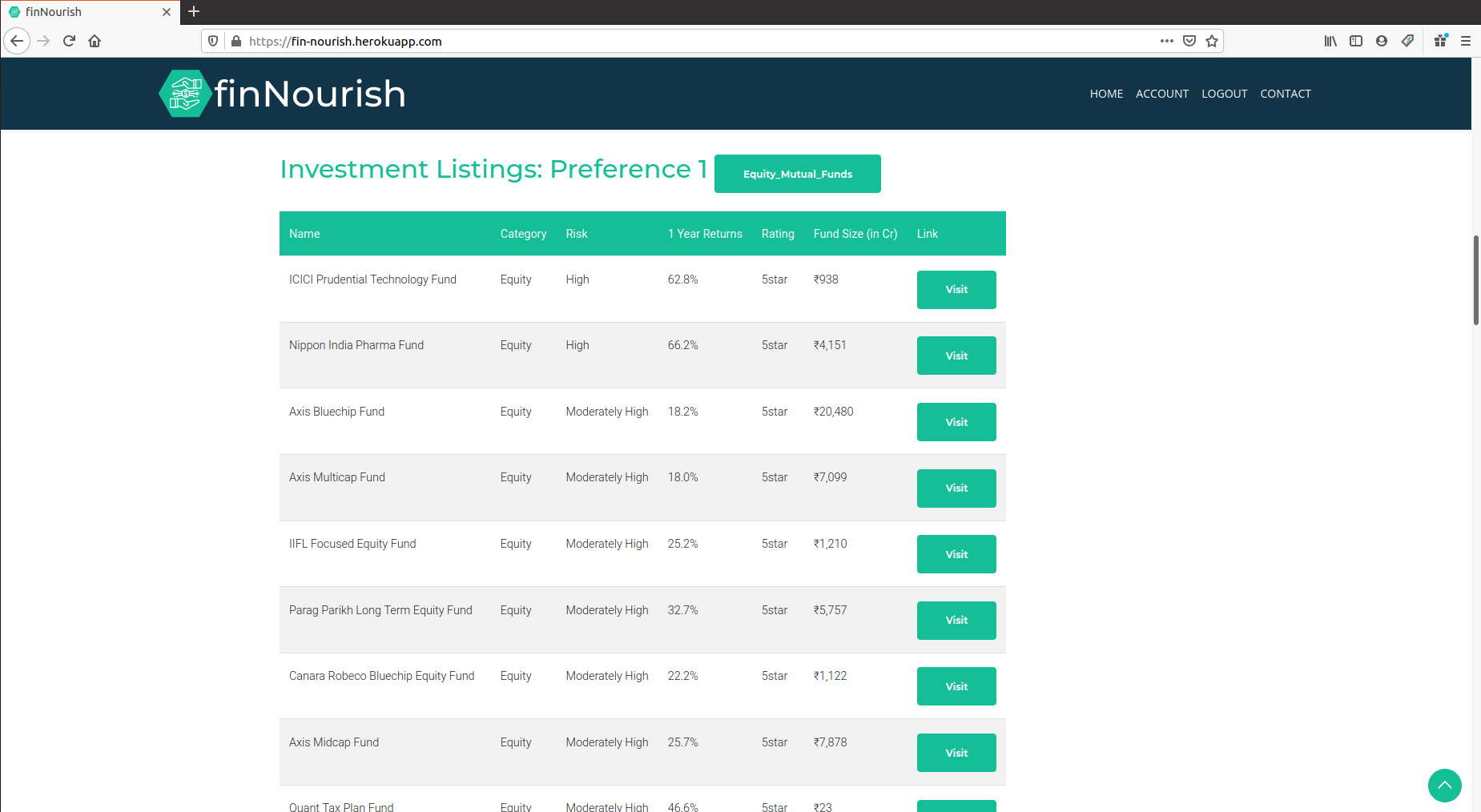1481x812 pixels.
Task: Open the CONTACT navigation link
Action: click(1286, 94)
